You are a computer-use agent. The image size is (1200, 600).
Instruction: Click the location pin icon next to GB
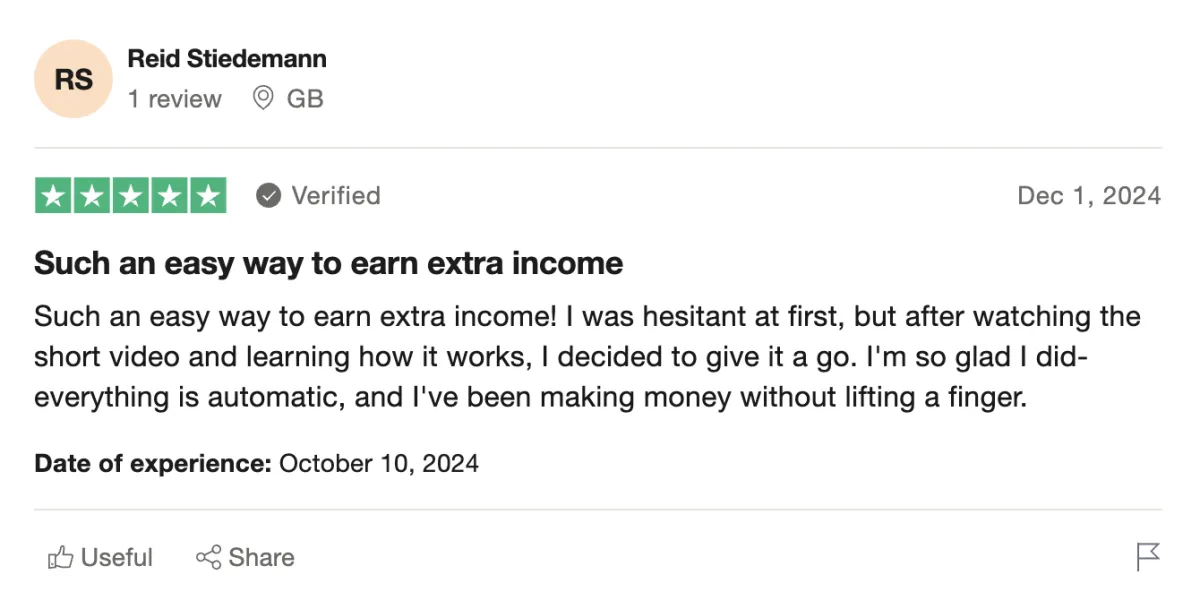point(263,98)
